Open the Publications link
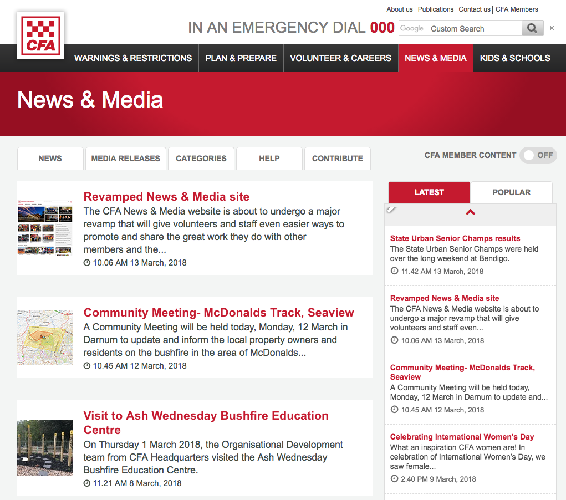The image size is (566, 500). pyautogui.click(x=435, y=9)
